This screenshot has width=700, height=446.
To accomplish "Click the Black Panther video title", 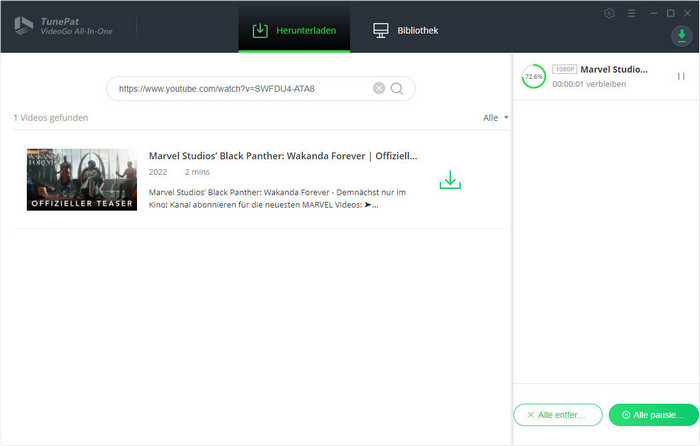I will point(283,156).
